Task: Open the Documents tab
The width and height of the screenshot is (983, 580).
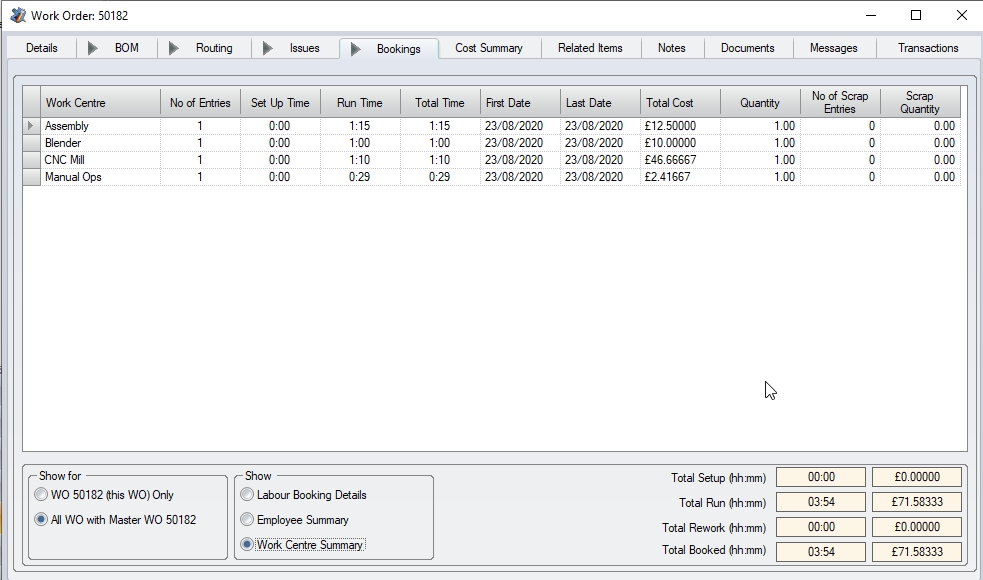Action: 747,48
